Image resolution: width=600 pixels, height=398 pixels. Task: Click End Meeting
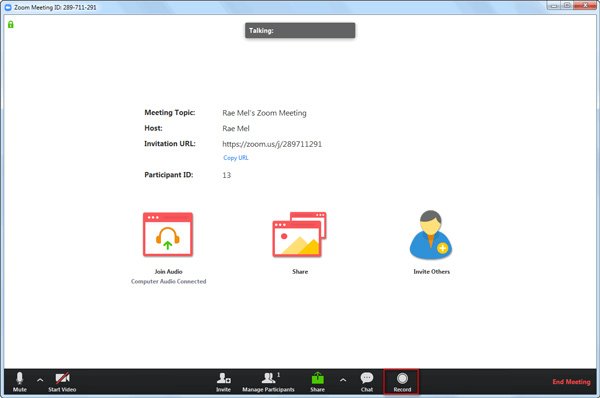(x=571, y=382)
